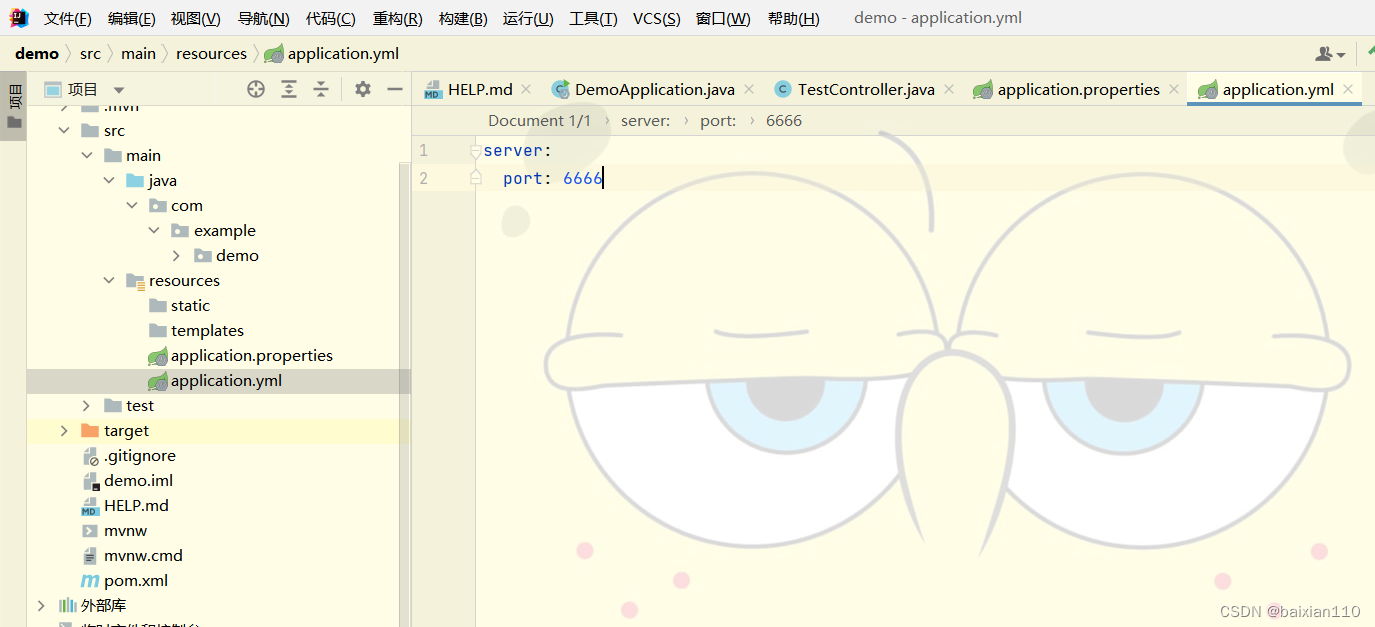Close the application.yml tab
This screenshot has width=1375, height=627.
[x=1348, y=89]
